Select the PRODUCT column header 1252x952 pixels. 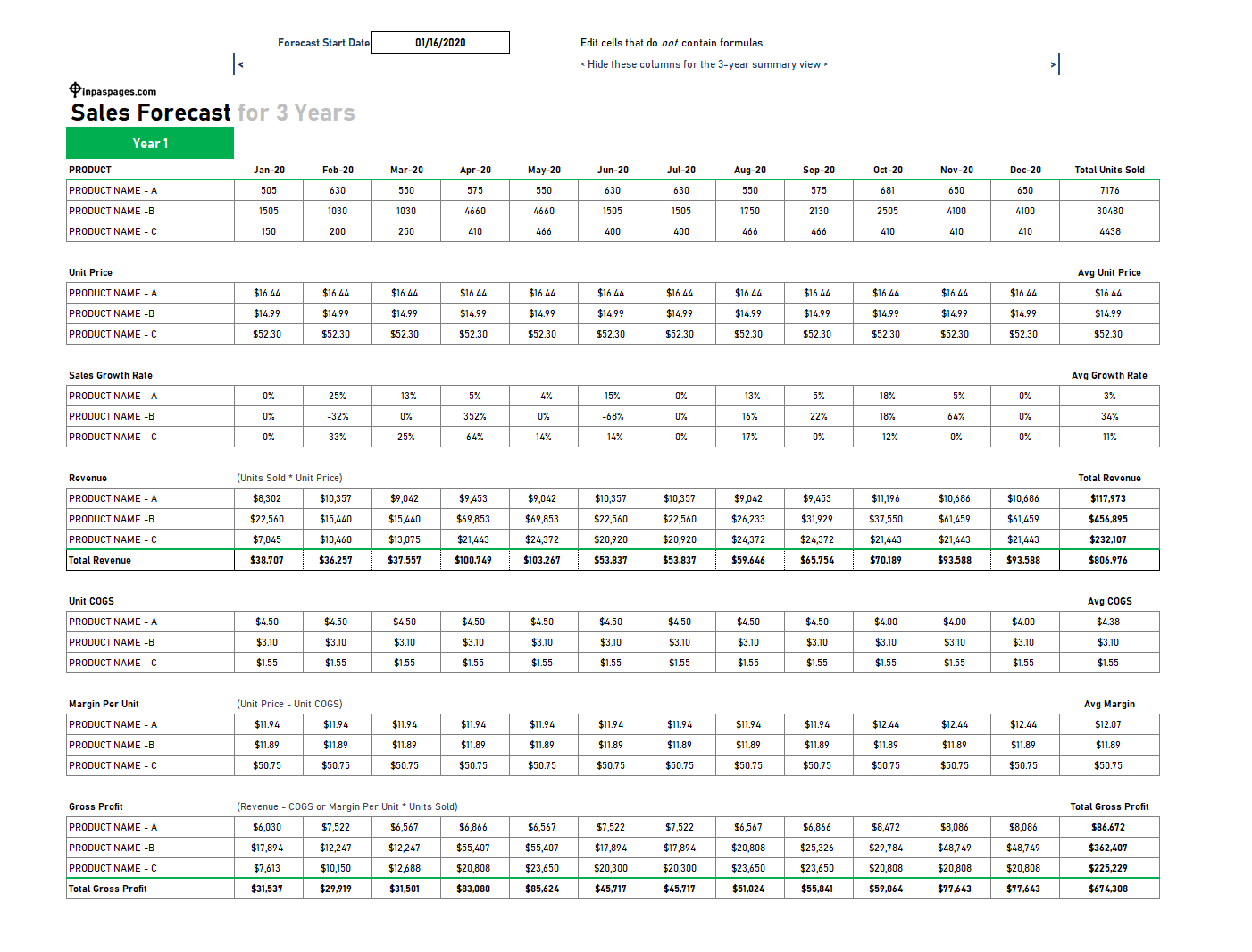pos(90,170)
